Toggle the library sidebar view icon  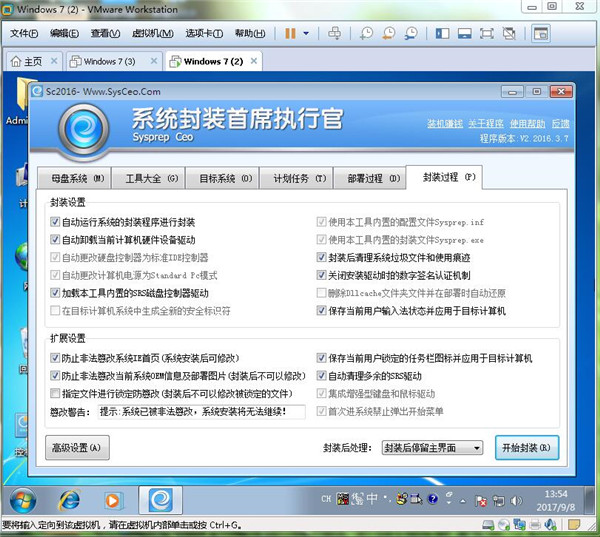(x=442, y=34)
